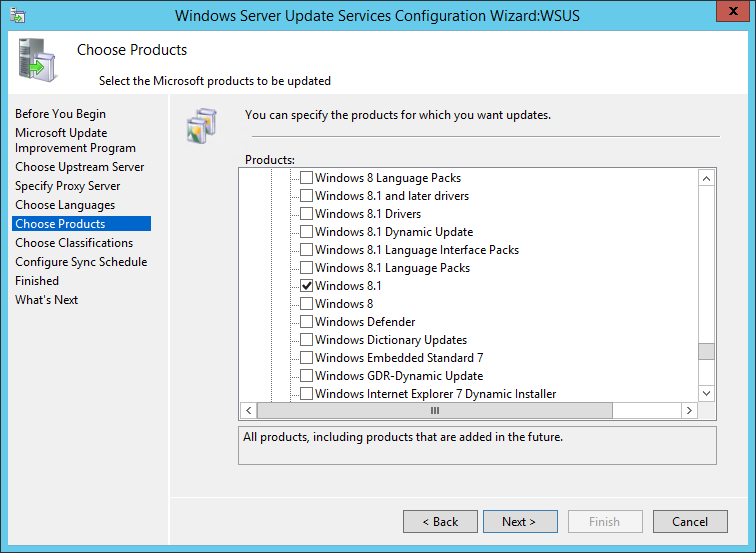Select Choose Upstream Server step

pos(80,167)
